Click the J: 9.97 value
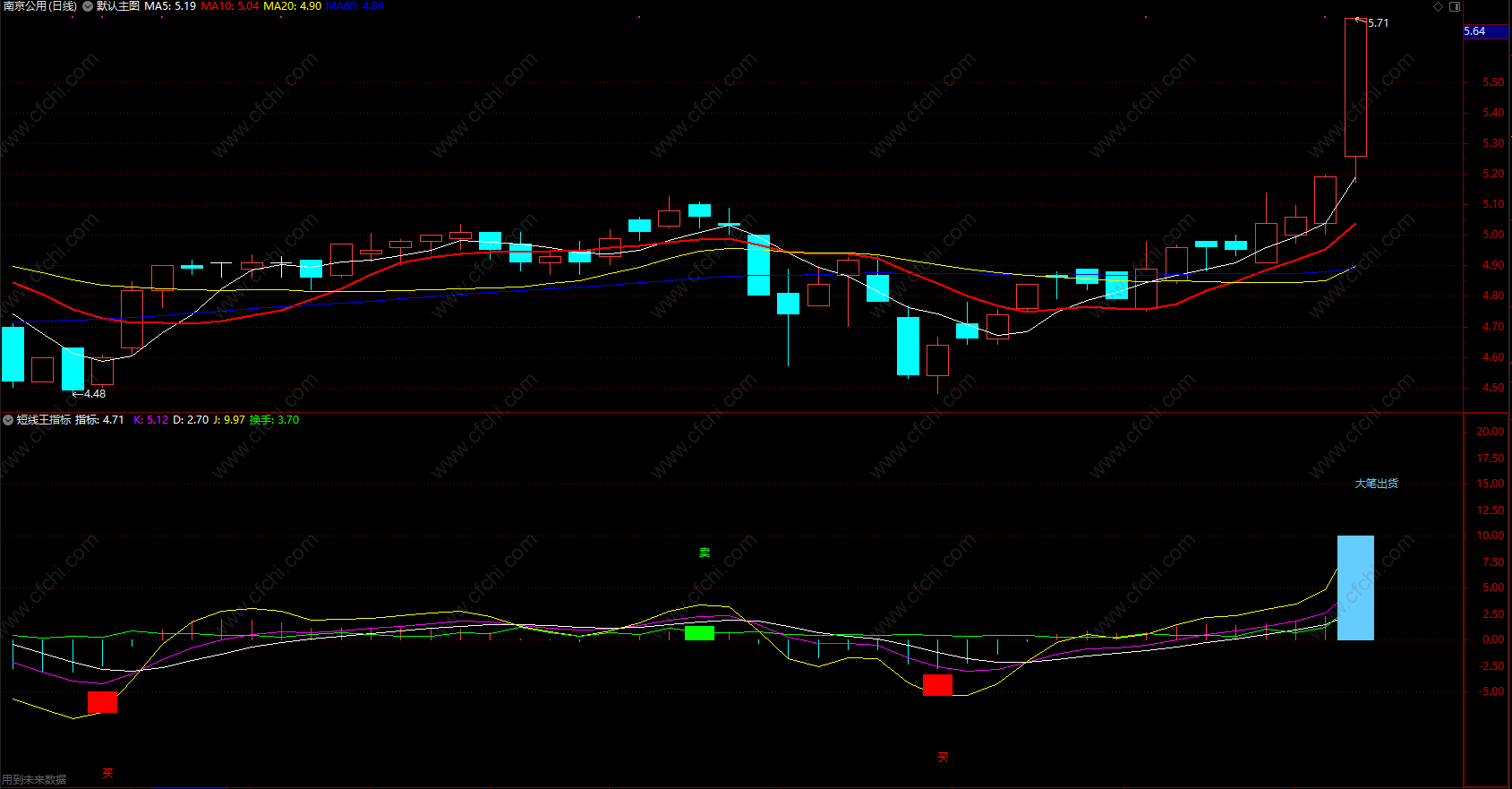1512x789 pixels. click(229, 420)
